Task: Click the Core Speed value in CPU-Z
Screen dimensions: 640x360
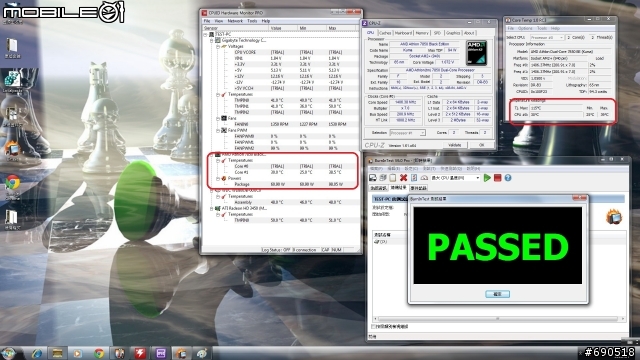Action: coord(405,102)
